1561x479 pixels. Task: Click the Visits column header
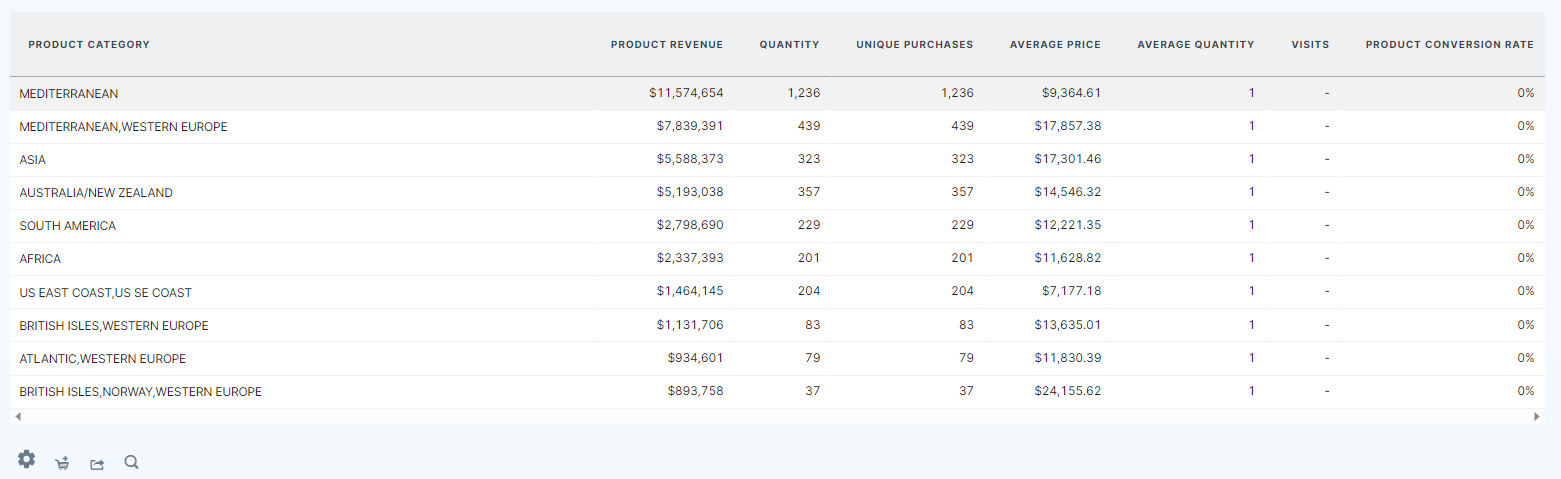1310,45
